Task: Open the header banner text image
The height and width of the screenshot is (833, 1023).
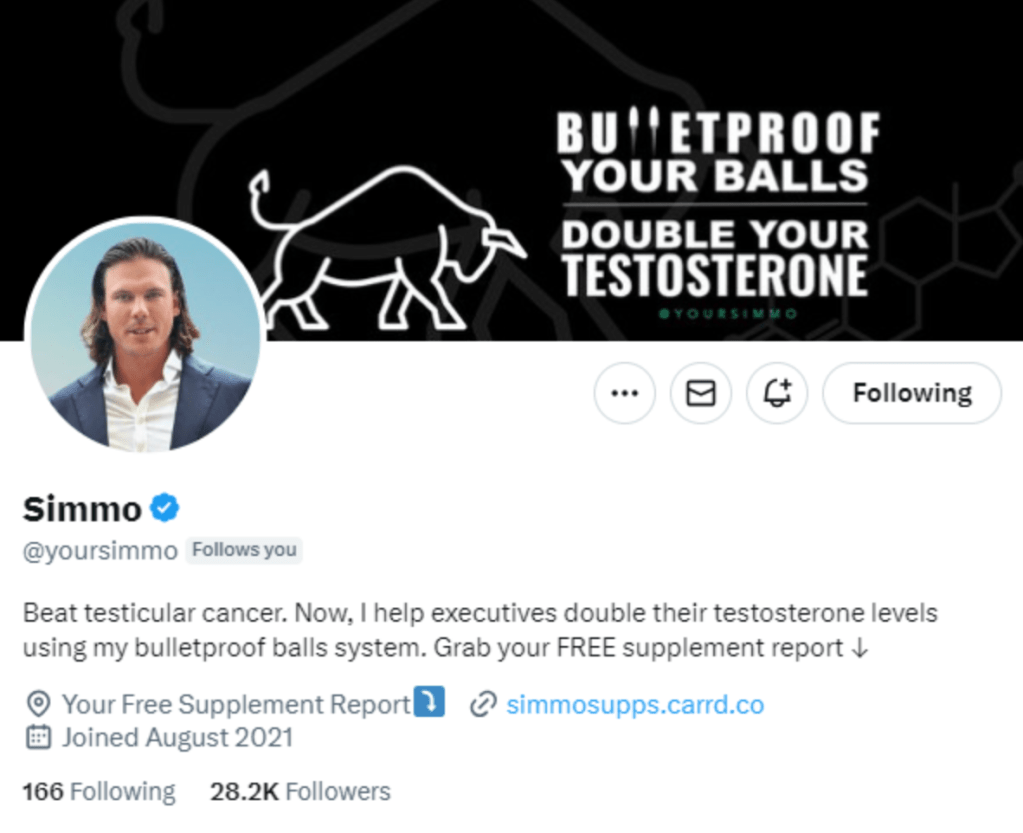Action: 714,208
